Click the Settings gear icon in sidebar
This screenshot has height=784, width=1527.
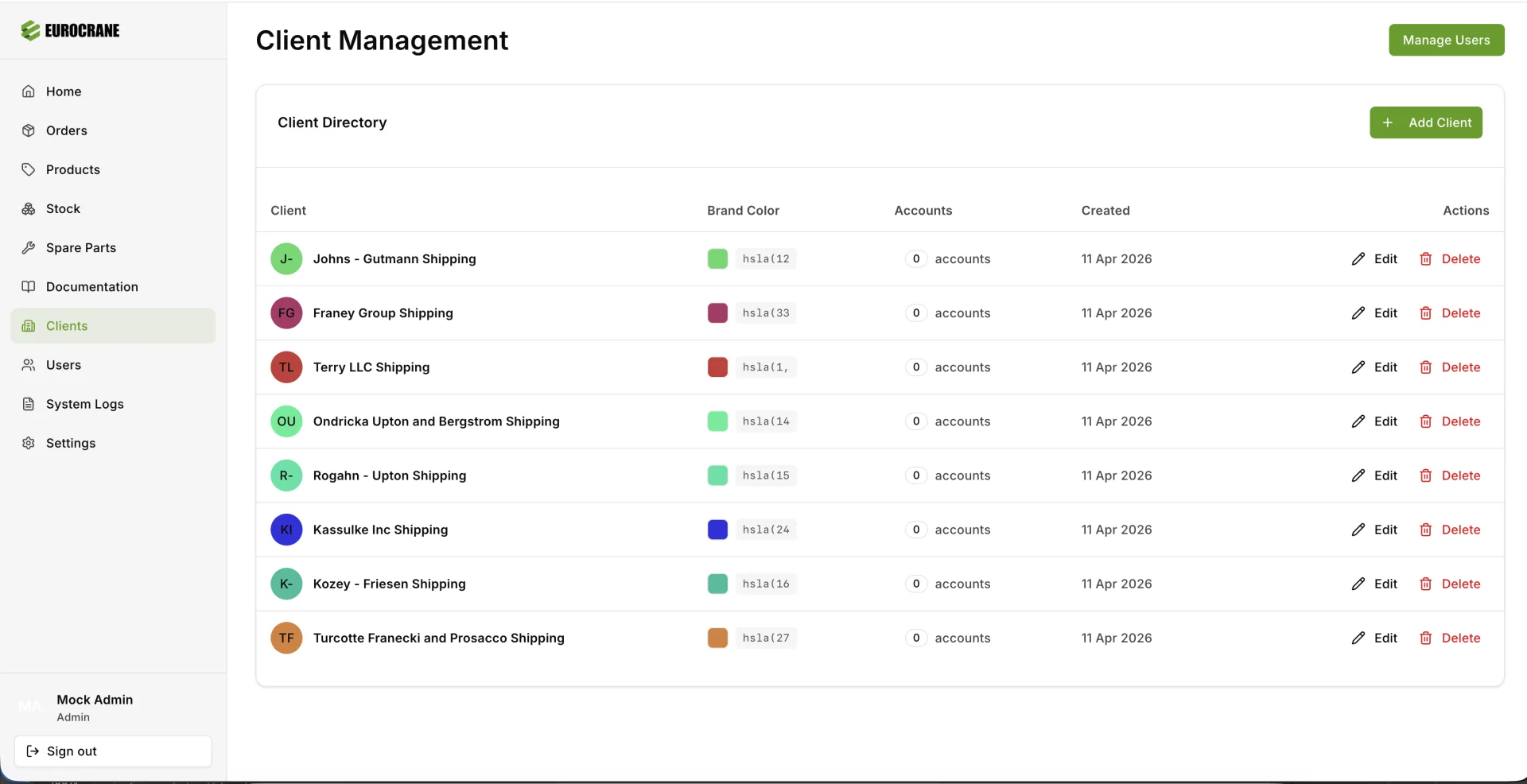29,444
